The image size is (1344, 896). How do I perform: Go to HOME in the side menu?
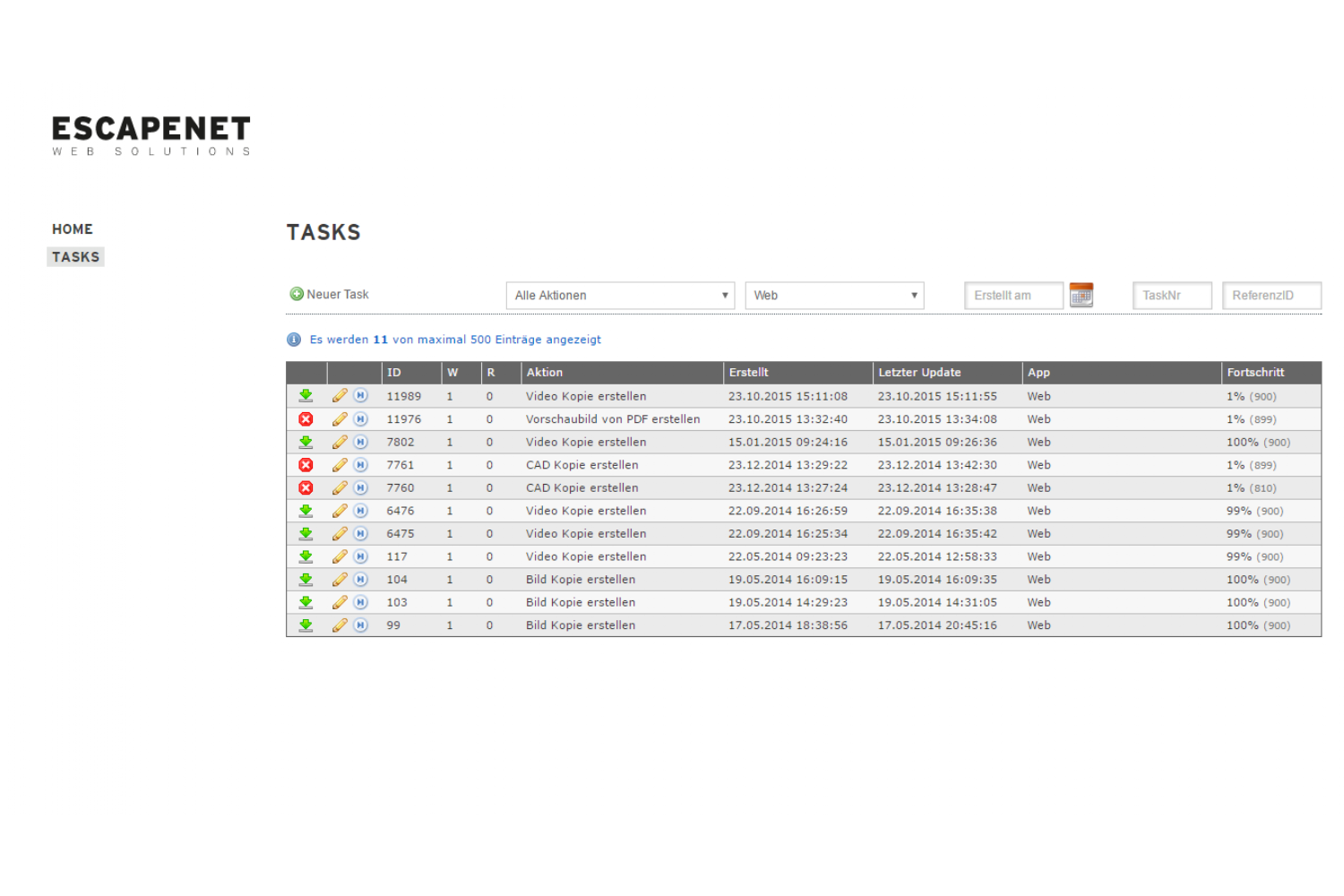click(x=73, y=229)
